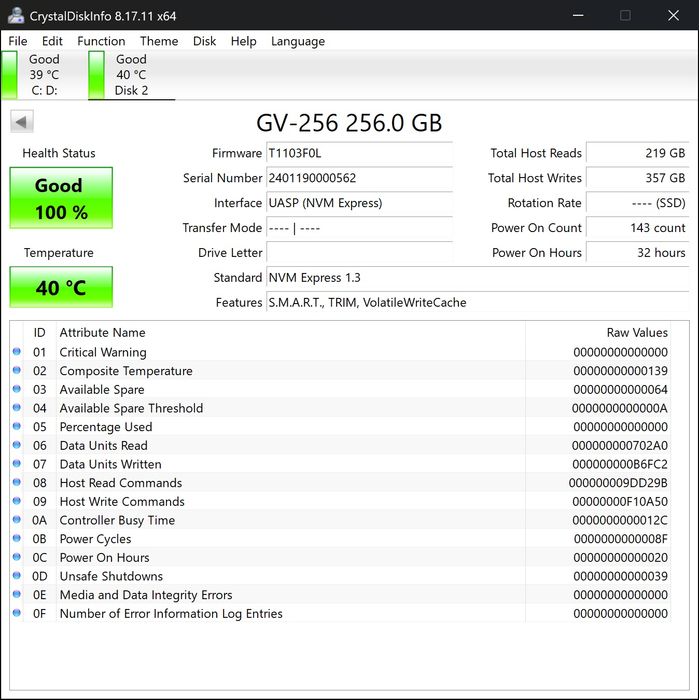Viewport: 699px width, 700px height.
Task: Click the status dot for Power On Hours row 0C
Action: click(17, 557)
